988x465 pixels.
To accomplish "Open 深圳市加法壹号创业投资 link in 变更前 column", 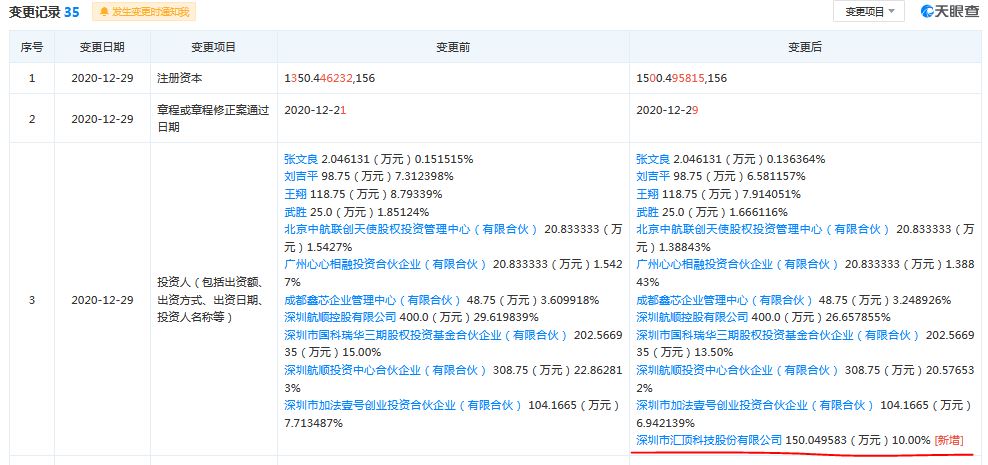I will pos(403,406).
